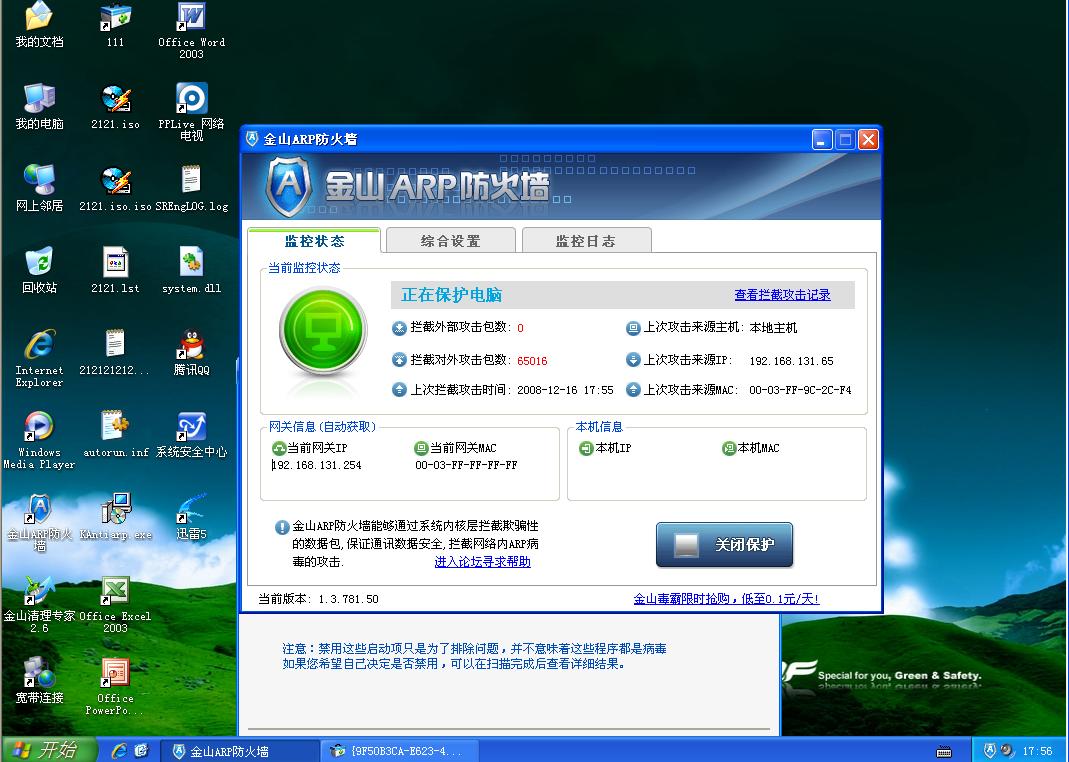Launch 腾讯QQ desktop shortcut

point(192,352)
